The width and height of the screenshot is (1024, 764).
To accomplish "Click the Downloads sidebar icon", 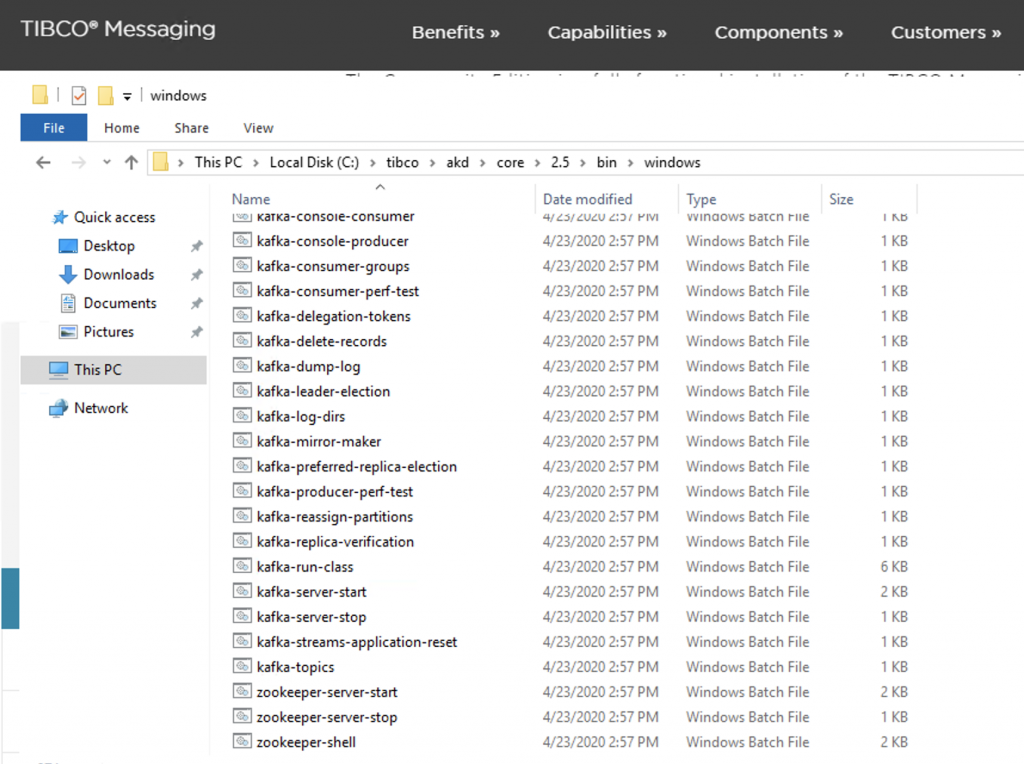I will (65, 274).
